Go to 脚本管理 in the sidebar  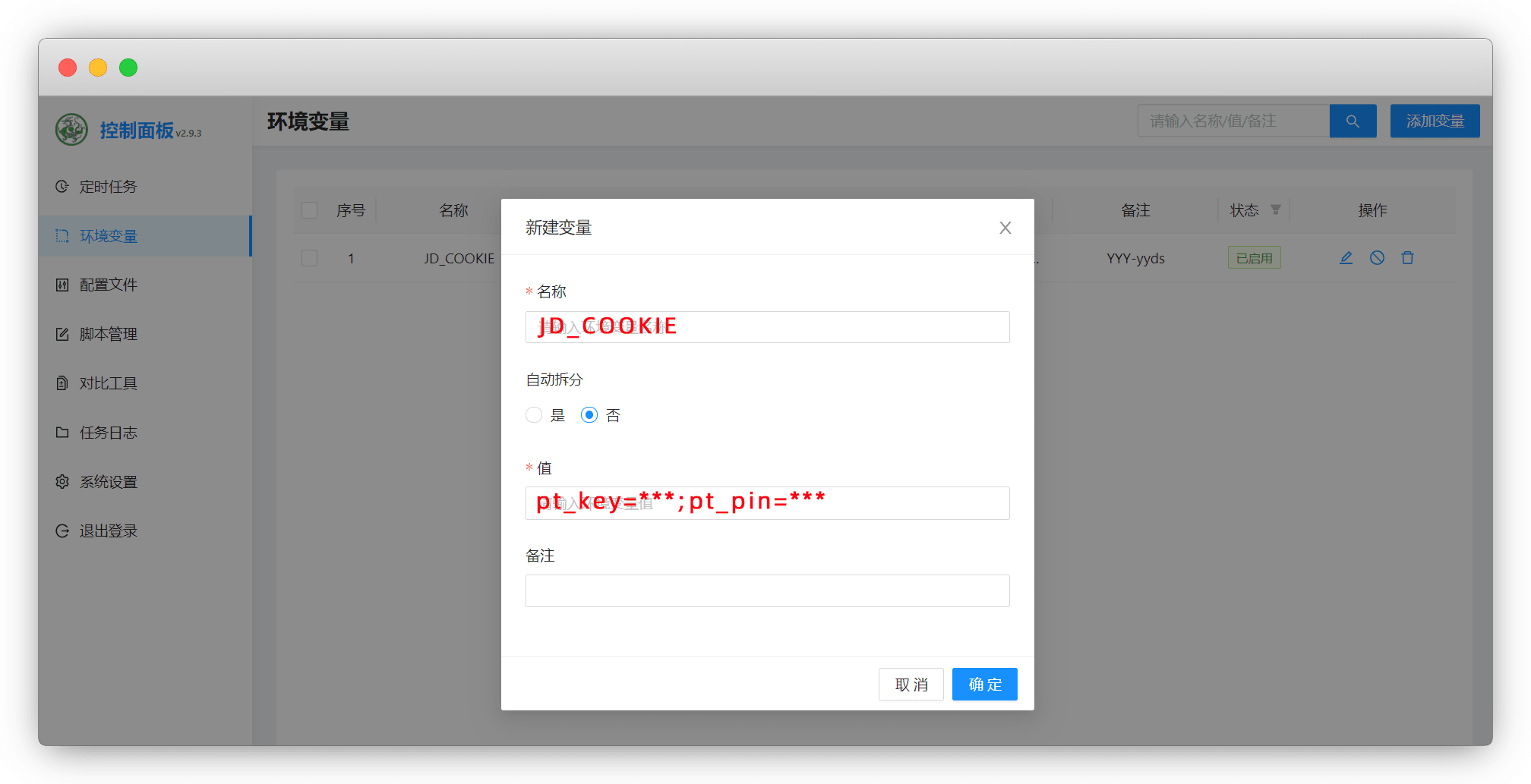pos(108,335)
